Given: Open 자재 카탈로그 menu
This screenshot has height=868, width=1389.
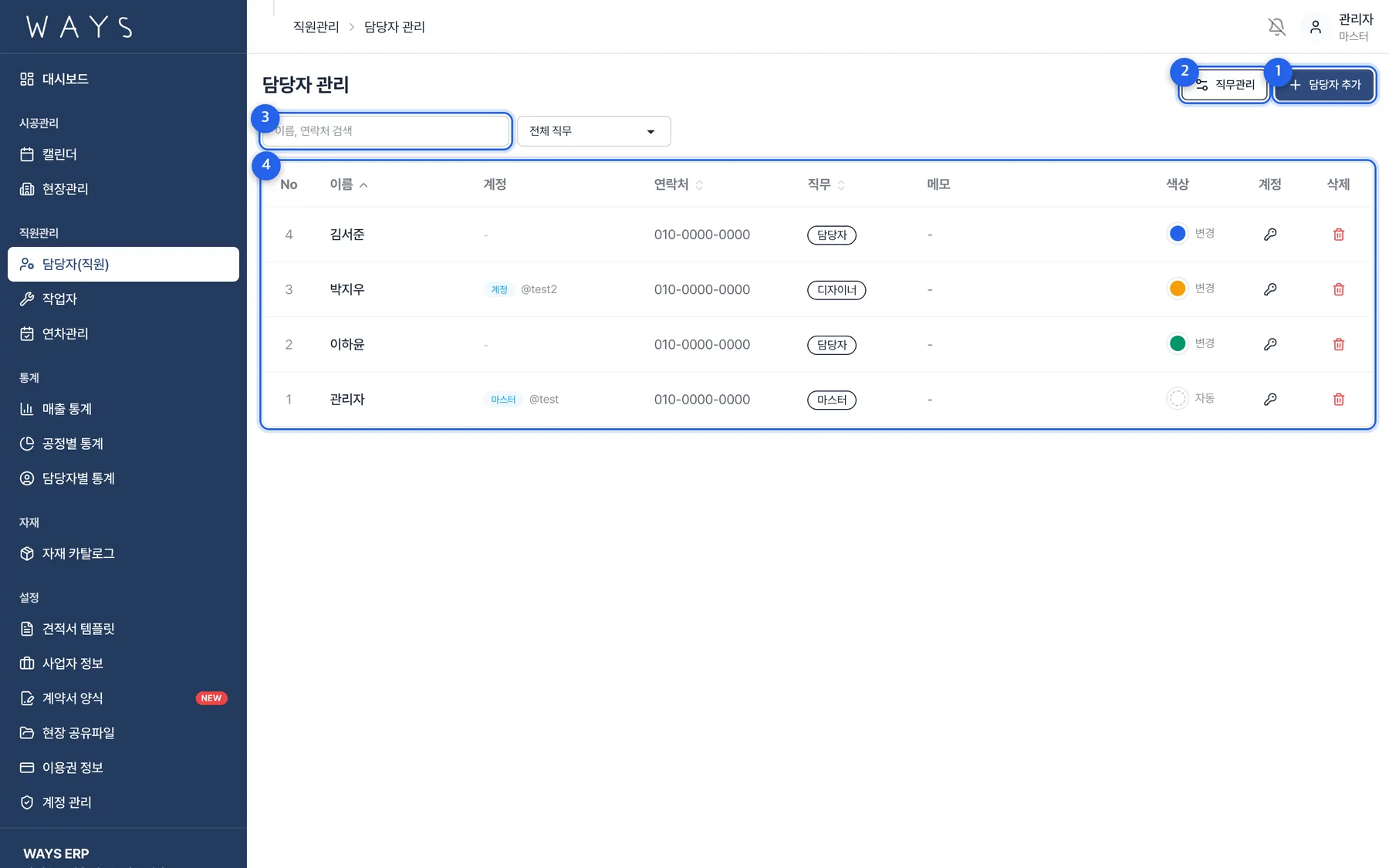Looking at the screenshot, I should [x=123, y=553].
